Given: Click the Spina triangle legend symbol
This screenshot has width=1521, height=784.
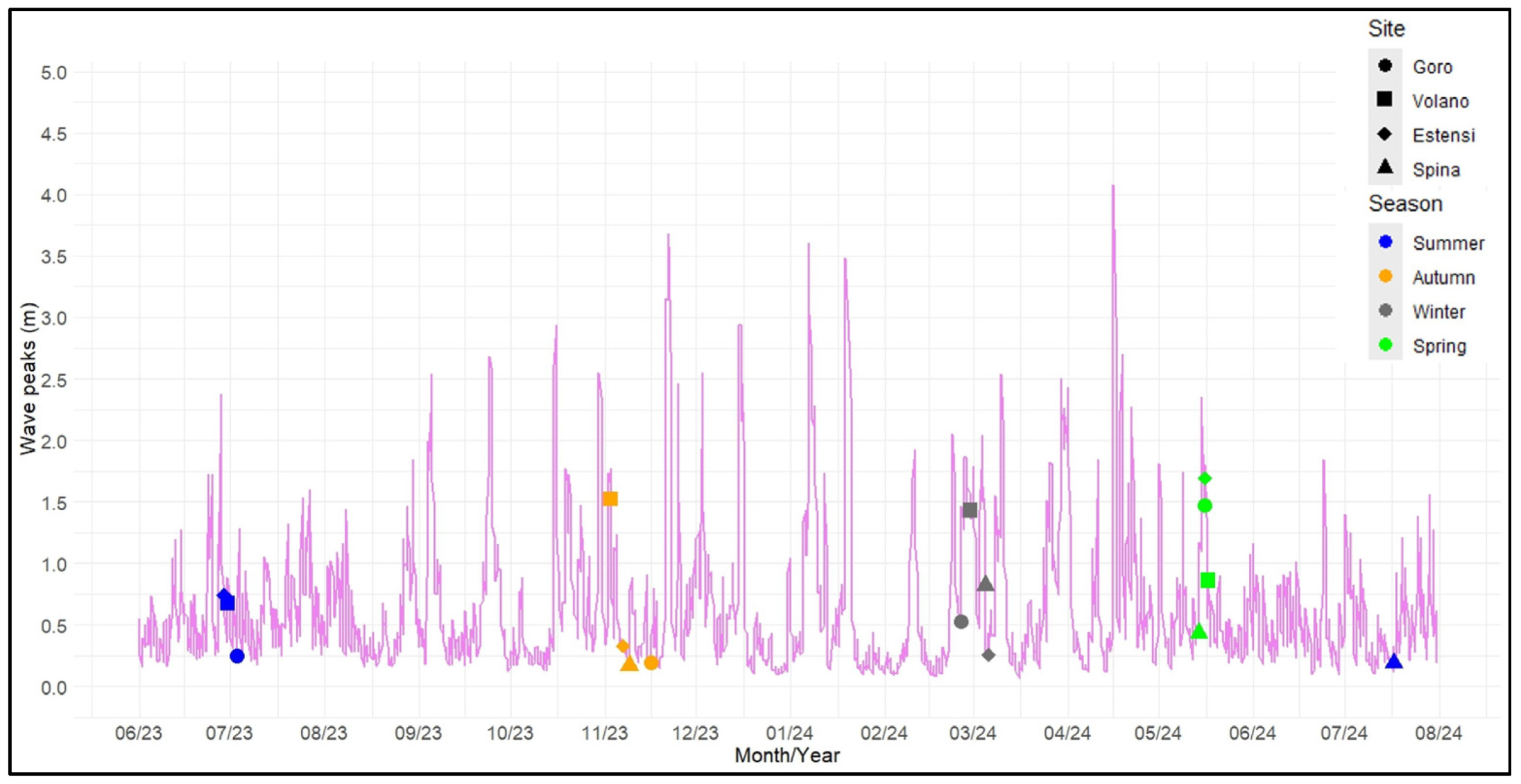Looking at the screenshot, I should pyautogui.click(x=1385, y=166).
